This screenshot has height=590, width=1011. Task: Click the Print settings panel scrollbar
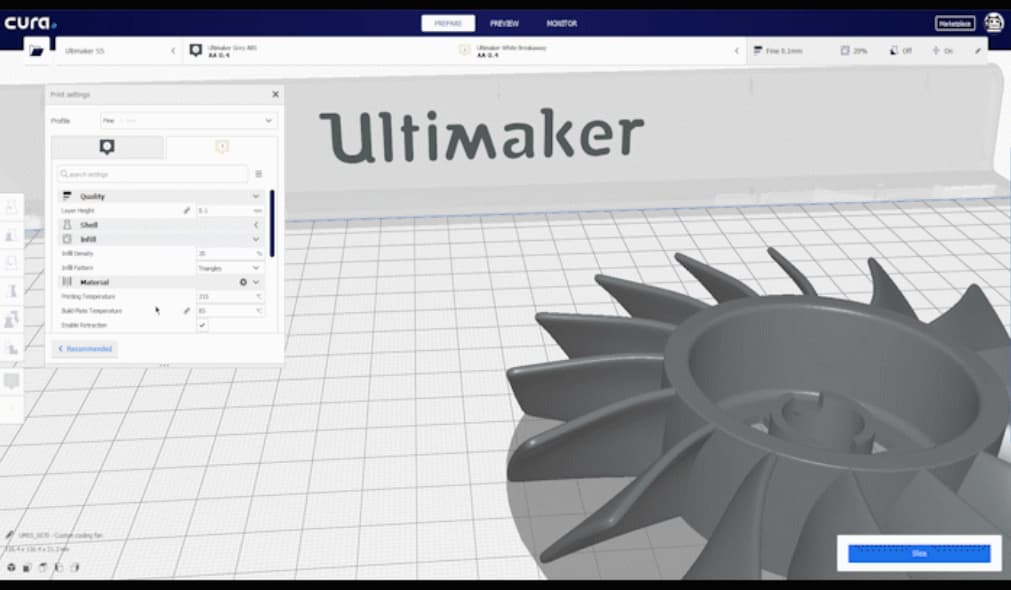pos(272,223)
